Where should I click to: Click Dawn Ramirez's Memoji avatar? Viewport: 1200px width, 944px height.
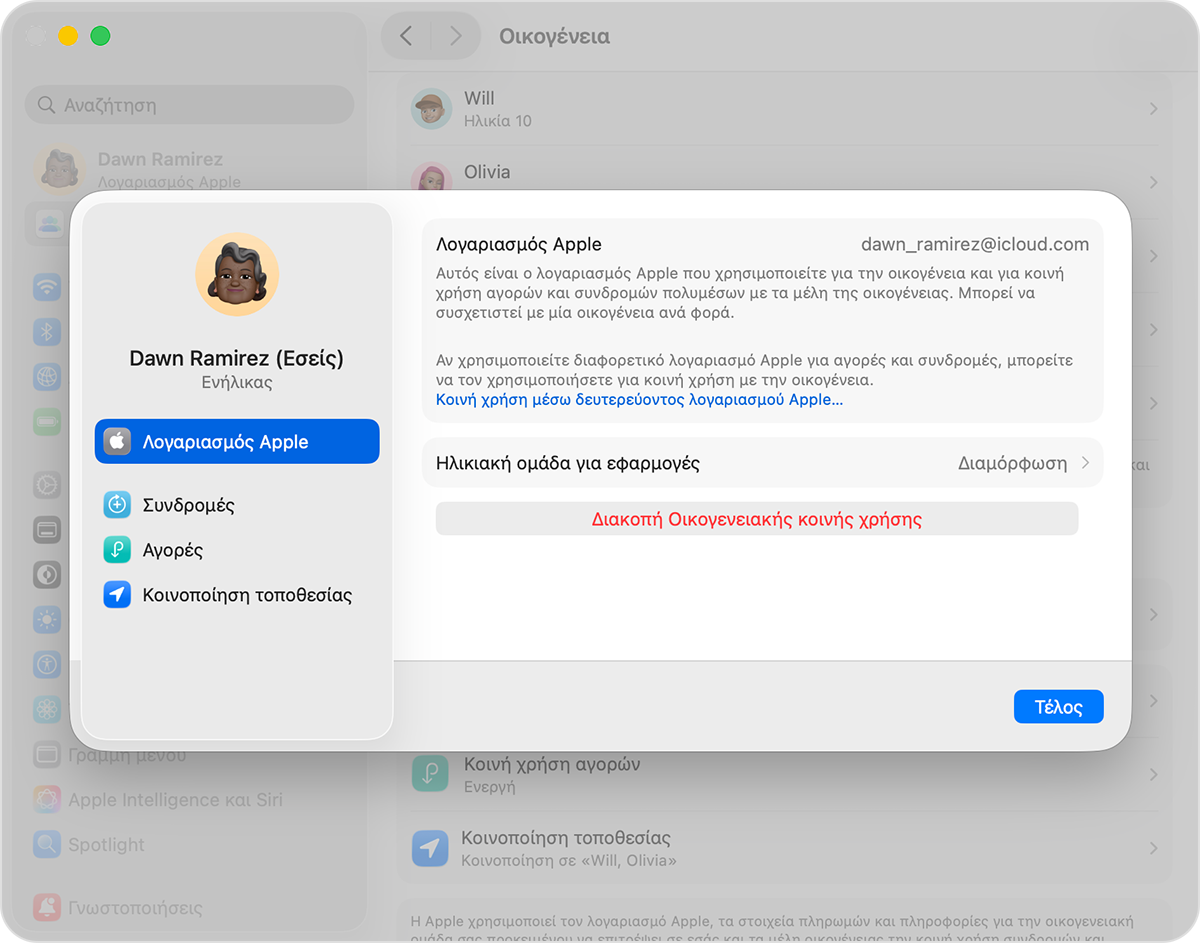[237, 274]
